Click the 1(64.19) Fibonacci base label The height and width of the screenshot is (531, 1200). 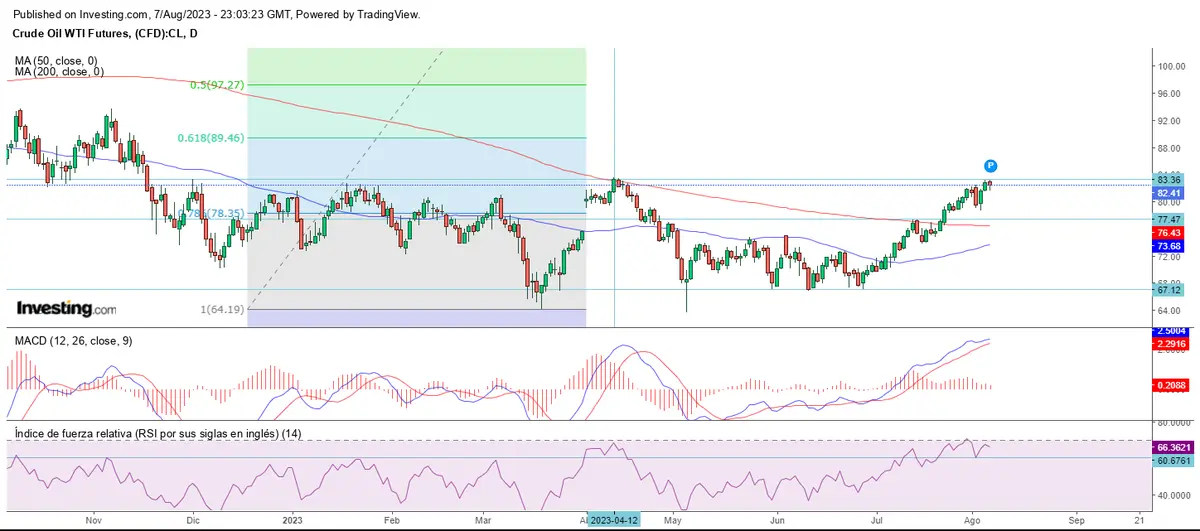coord(222,310)
